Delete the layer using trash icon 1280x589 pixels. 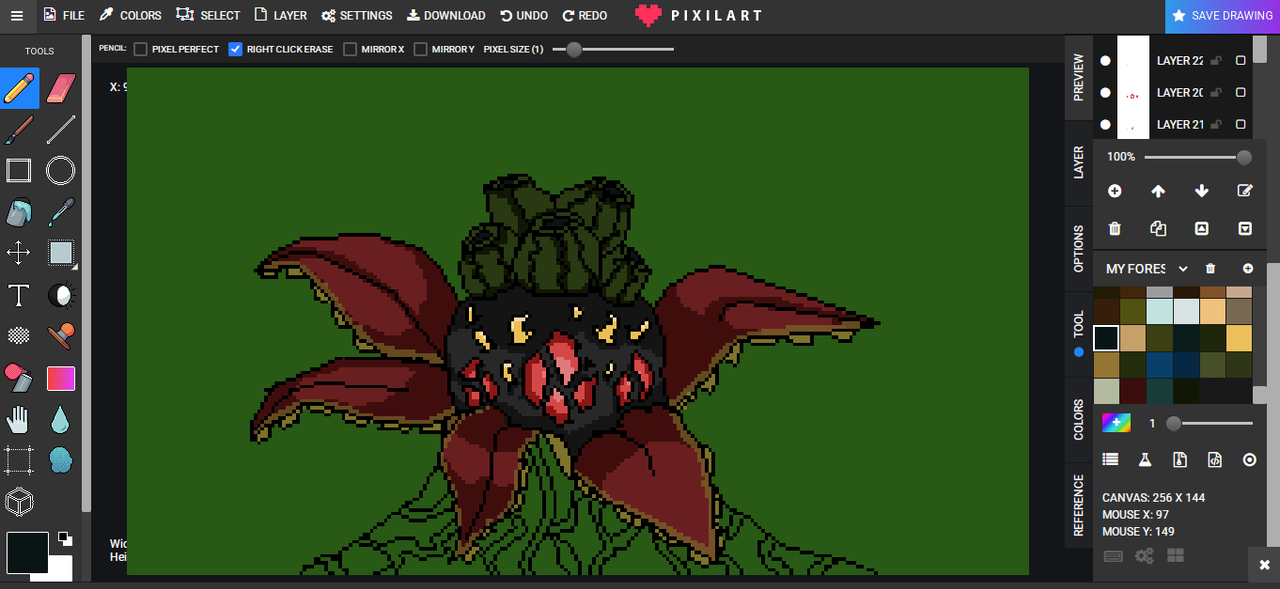(1115, 229)
